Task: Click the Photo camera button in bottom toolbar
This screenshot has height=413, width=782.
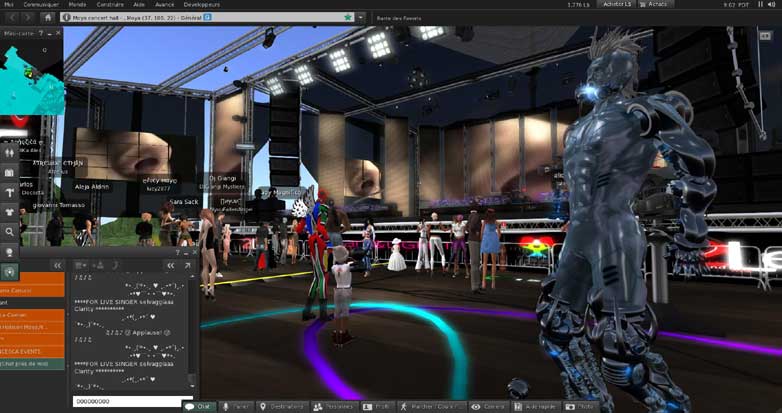Action: [x=582, y=407]
